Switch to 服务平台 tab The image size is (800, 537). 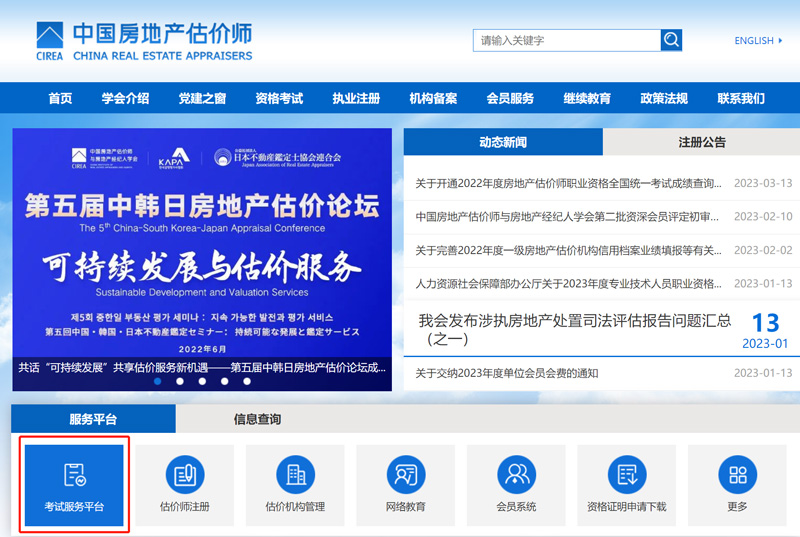tap(93, 419)
